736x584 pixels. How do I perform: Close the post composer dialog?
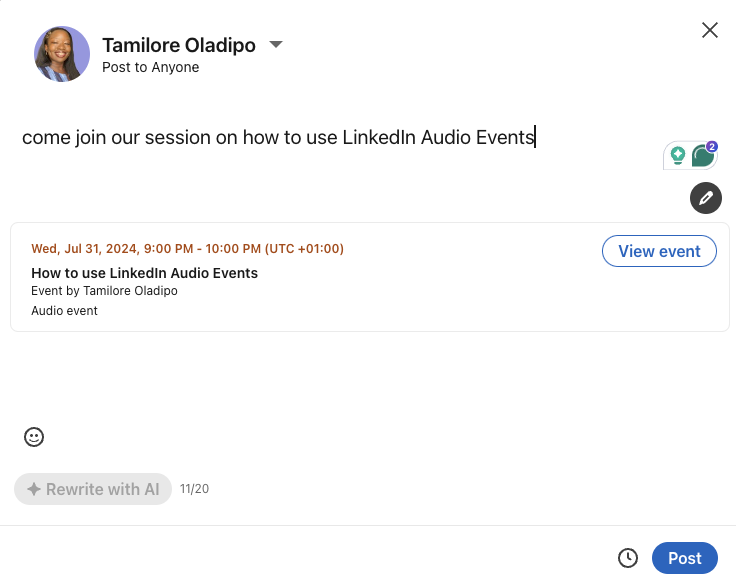710,30
